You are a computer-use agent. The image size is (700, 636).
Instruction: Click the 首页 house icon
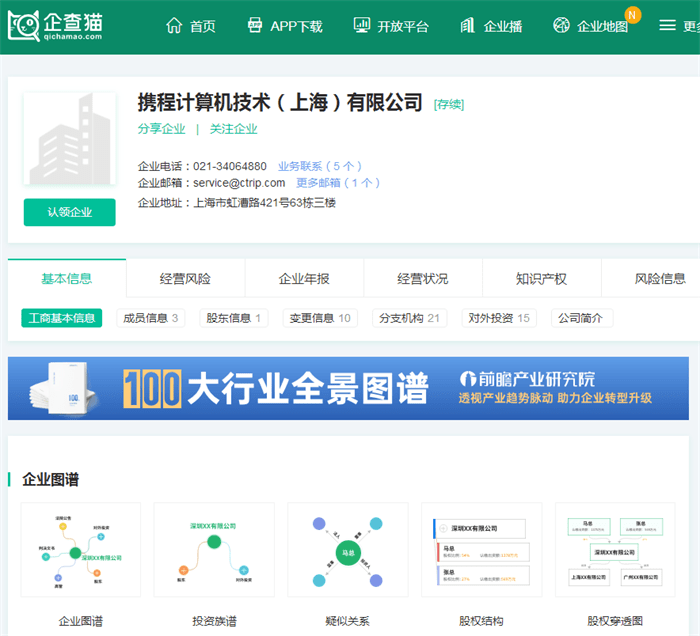pos(174,26)
